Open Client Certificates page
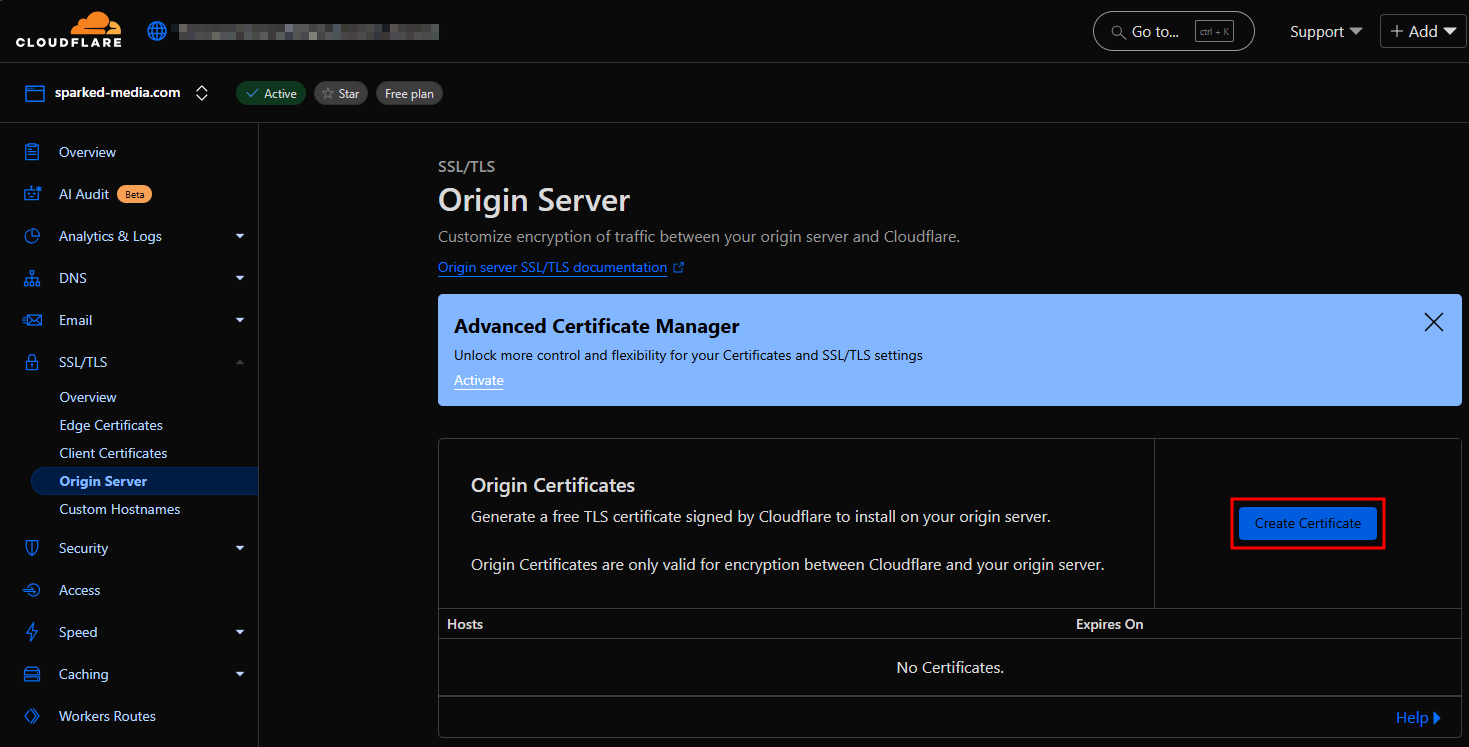The width and height of the screenshot is (1469, 747). click(113, 453)
